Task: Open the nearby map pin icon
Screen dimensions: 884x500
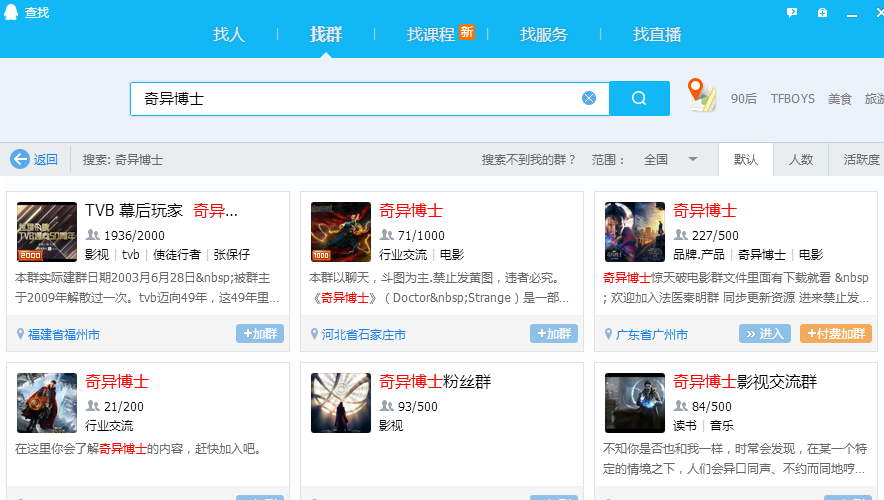Action: pyautogui.click(x=701, y=95)
